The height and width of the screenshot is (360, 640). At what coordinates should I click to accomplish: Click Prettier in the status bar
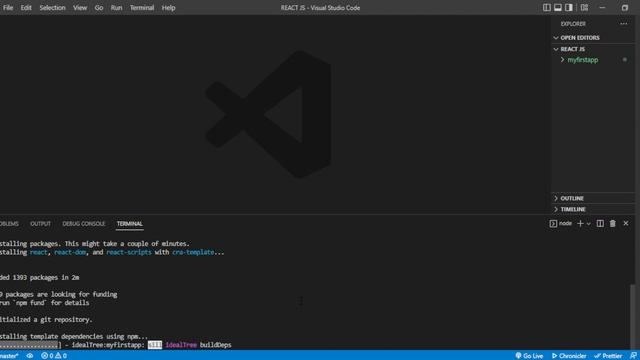pos(608,356)
